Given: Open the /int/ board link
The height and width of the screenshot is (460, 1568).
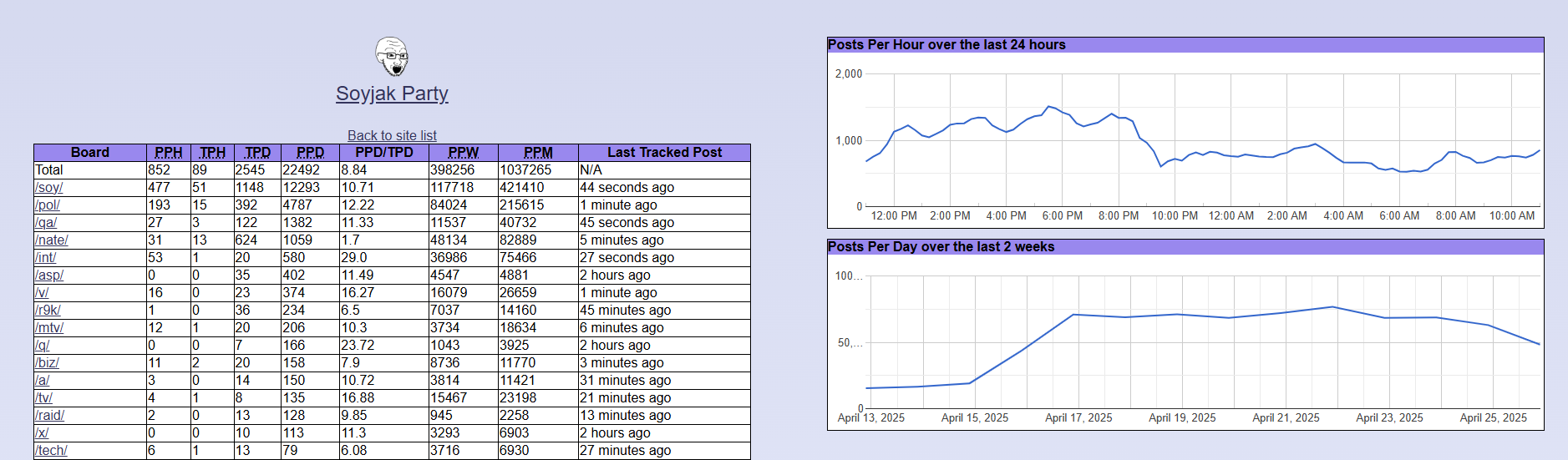Looking at the screenshot, I should (45, 258).
